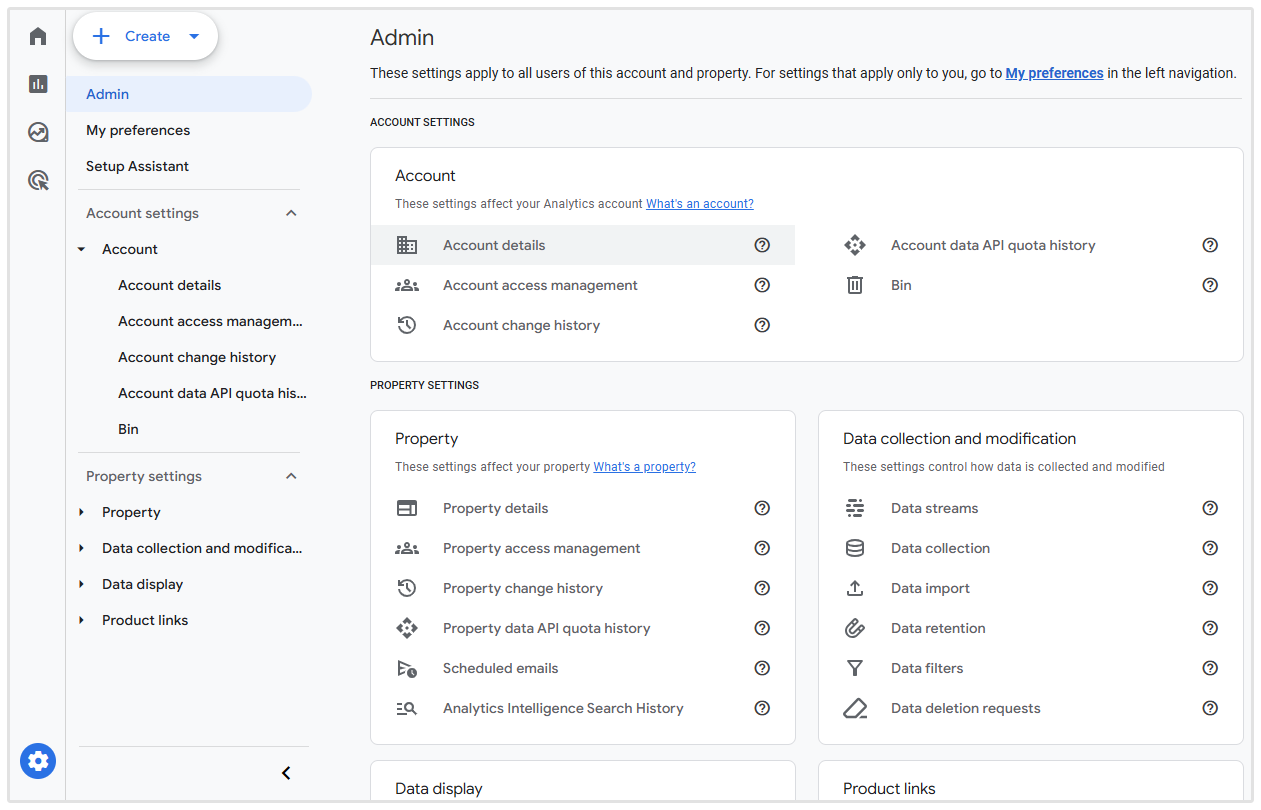Click help icon next to Data streams
This screenshot has height=810, width=1261.
(1210, 508)
